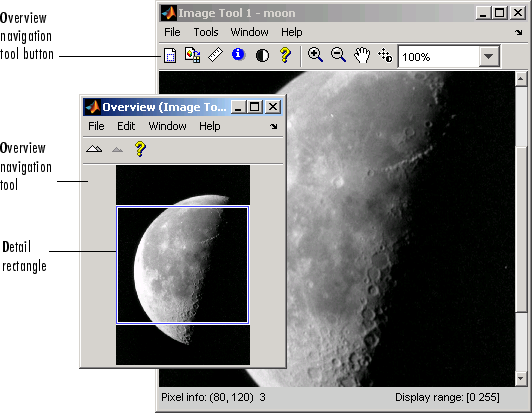
Task: Click inside the blue detail rectangle
Action: [x=183, y=265]
